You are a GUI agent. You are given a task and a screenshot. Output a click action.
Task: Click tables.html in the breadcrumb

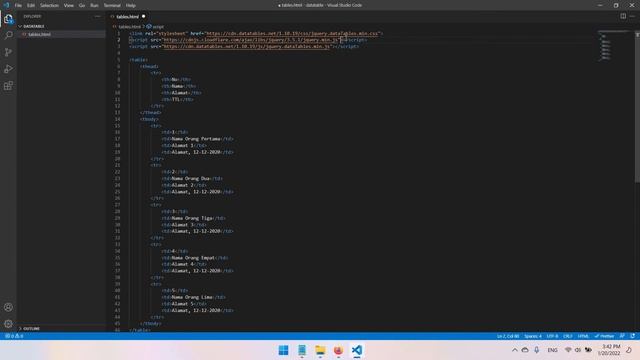click(129, 27)
